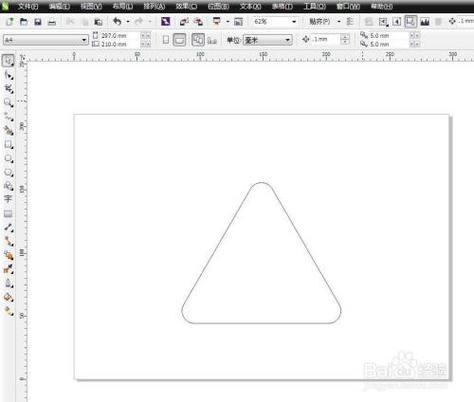Open the Fill tool flyout
474x402 pixels.
pos(9,297)
